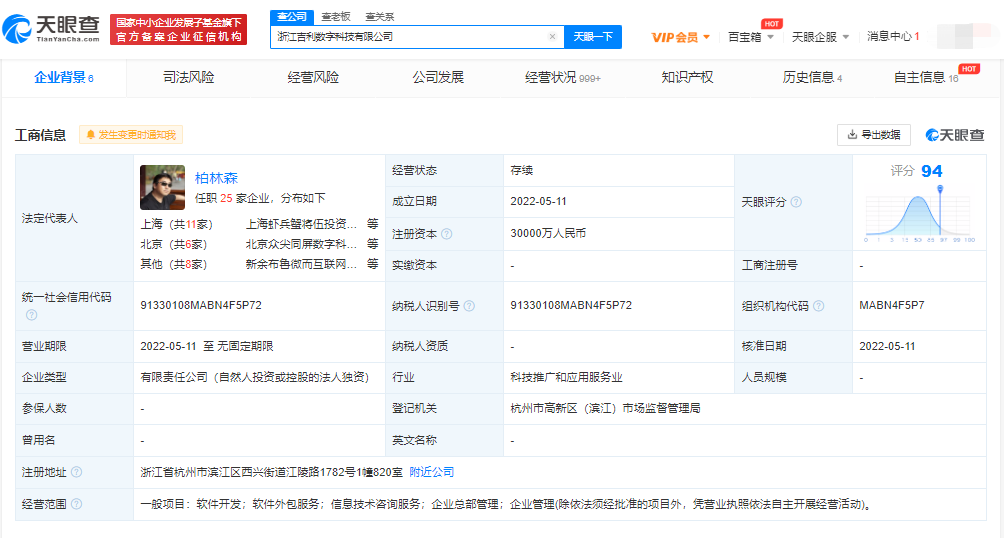Open the 公司发展 tab

point(438,77)
